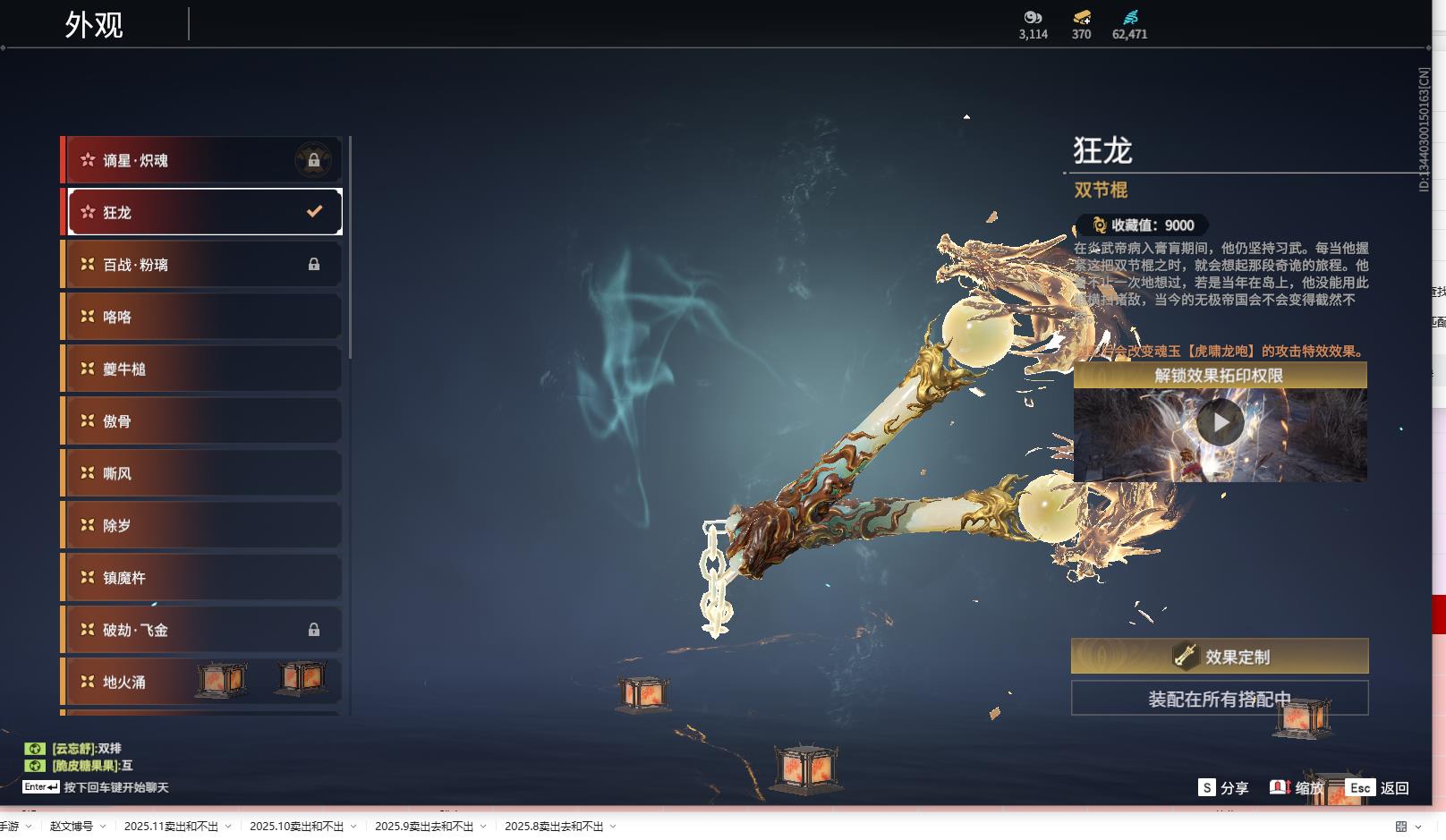1446x840 pixels.
Task: Toggle the checkmark on the 狂龙 skin
Action: [314, 212]
